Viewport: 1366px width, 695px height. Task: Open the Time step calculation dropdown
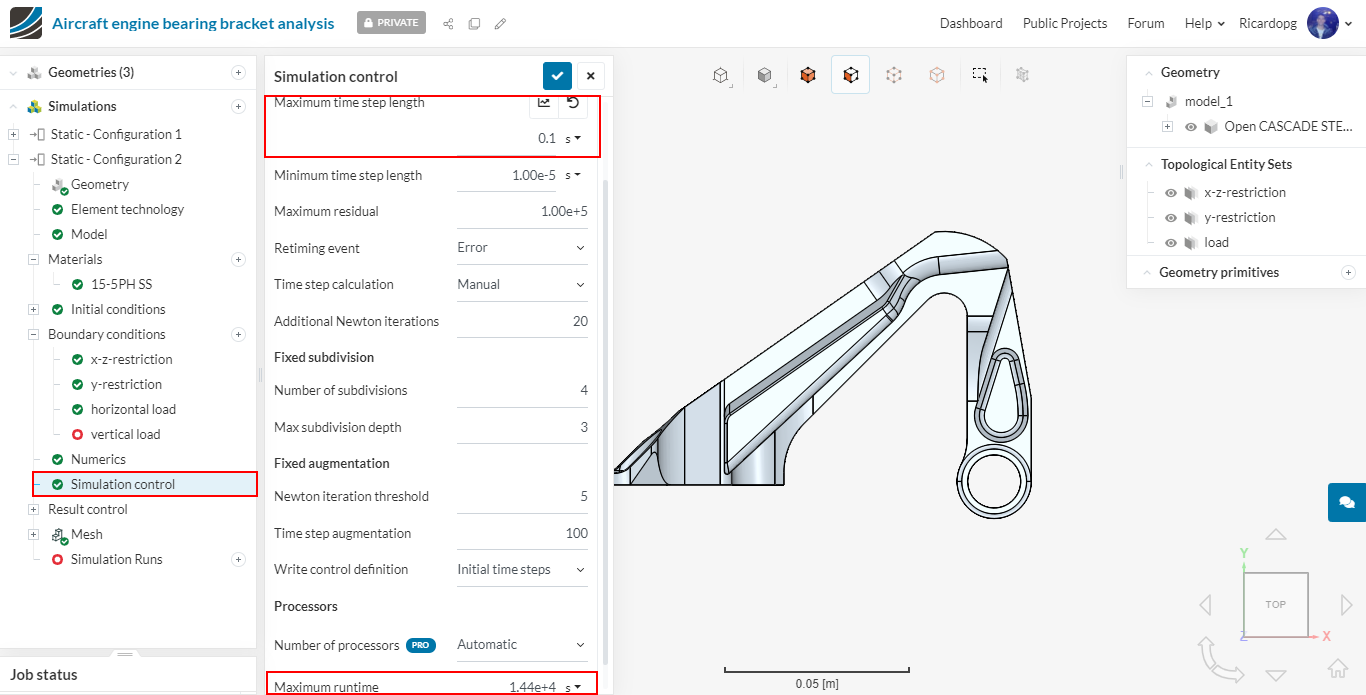[522, 284]
